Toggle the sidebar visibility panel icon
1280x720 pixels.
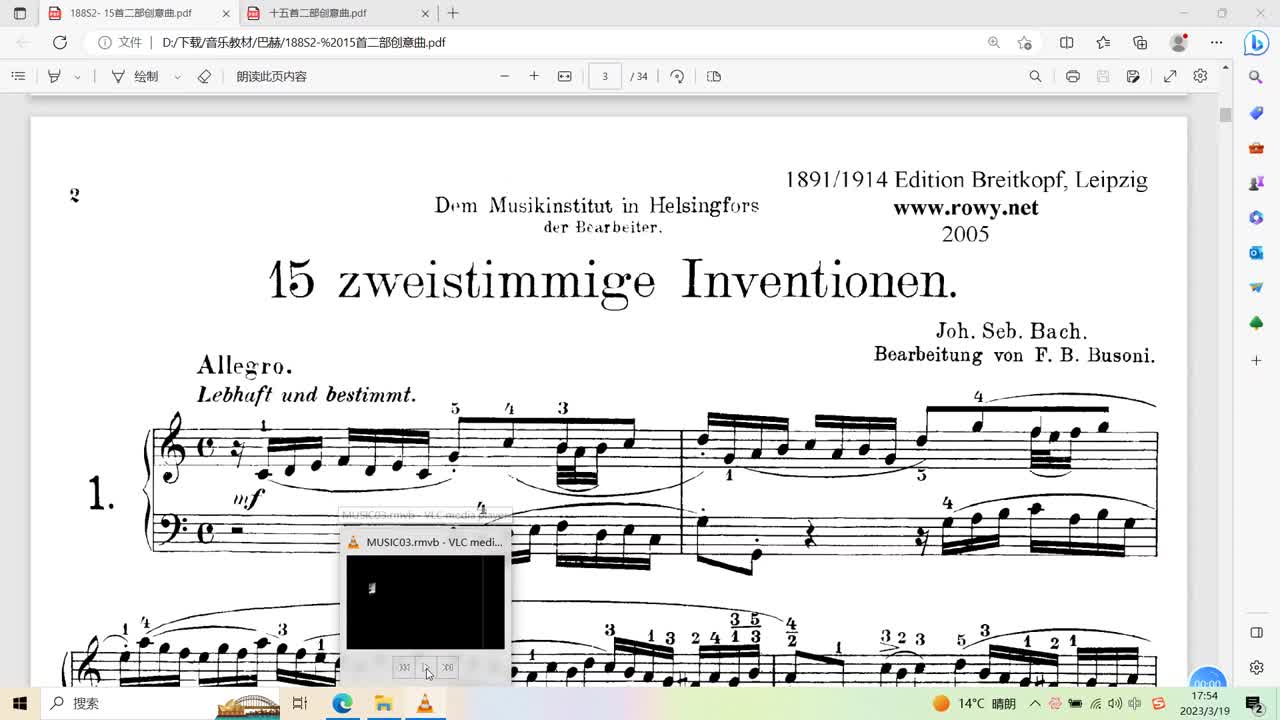(x=1256, y=632)
